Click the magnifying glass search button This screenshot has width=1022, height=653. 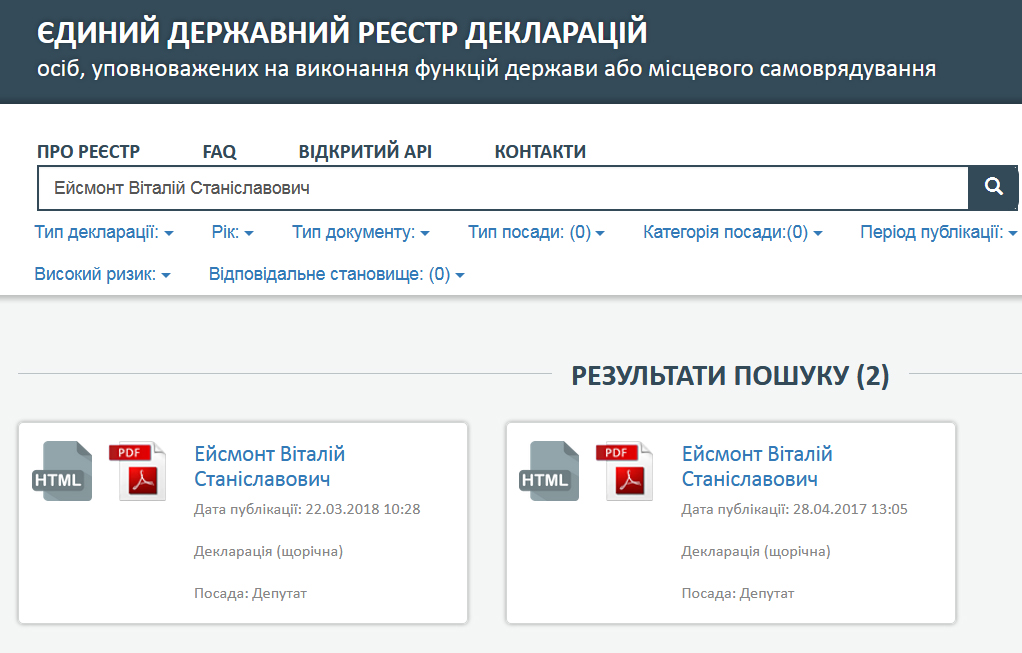pyautogui.click(x=993, y=187)
